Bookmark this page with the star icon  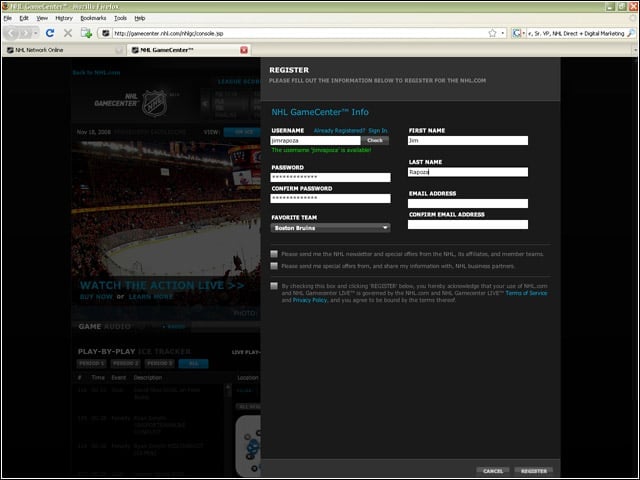click(x=493, y=33)
